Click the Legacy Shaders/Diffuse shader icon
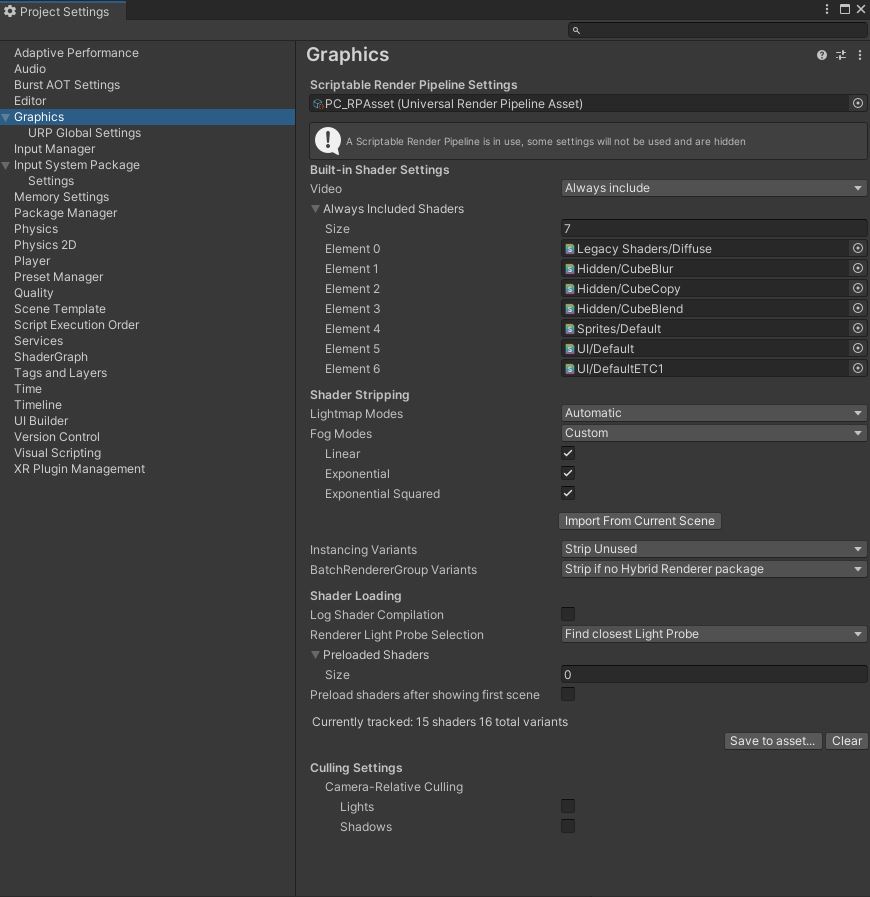870x897 pixels. [x=570, y=249]
